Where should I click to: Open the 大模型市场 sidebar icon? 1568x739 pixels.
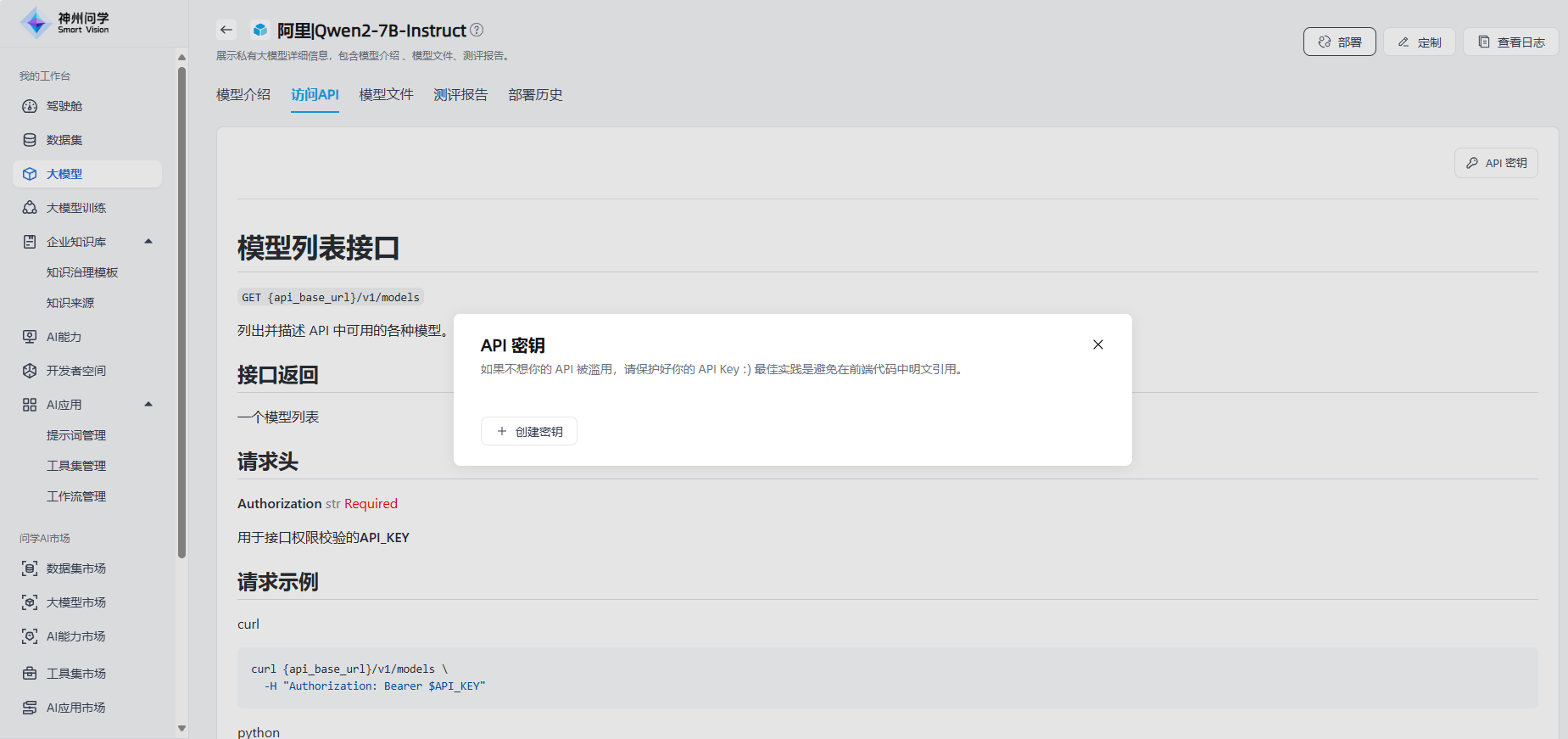[30, 602]
